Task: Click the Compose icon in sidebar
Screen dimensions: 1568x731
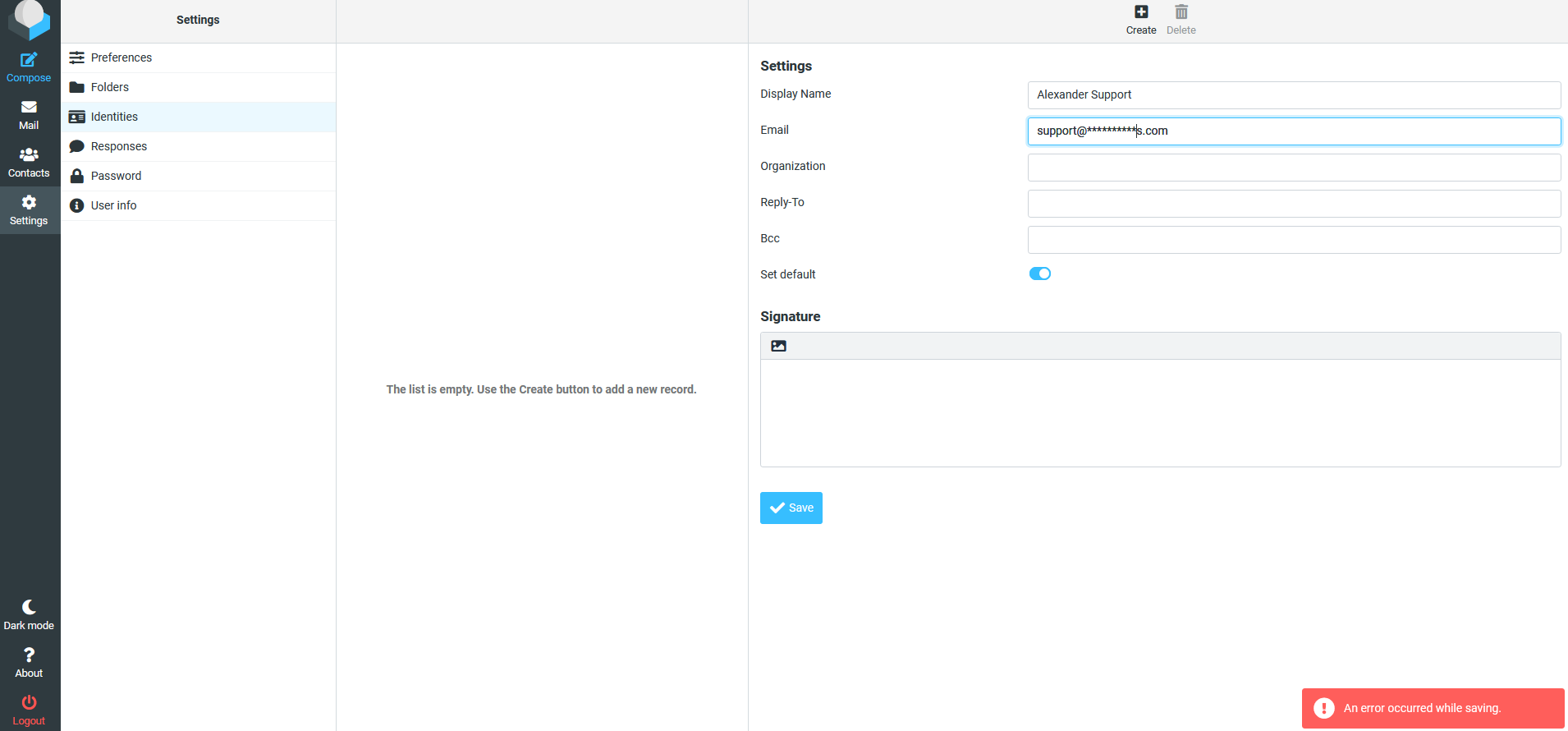Action: [29, 60]
